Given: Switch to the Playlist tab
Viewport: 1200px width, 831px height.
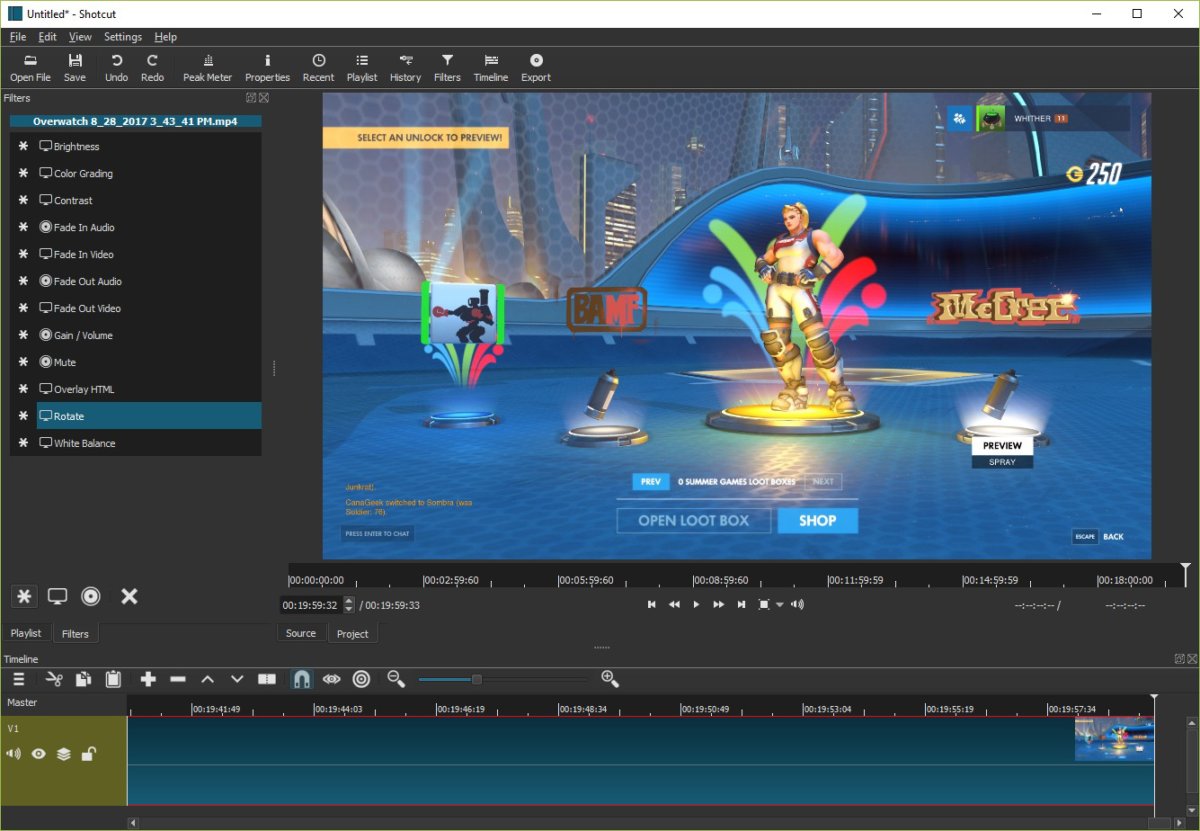Looking at the screenshot, I should [x=26, y=633].
